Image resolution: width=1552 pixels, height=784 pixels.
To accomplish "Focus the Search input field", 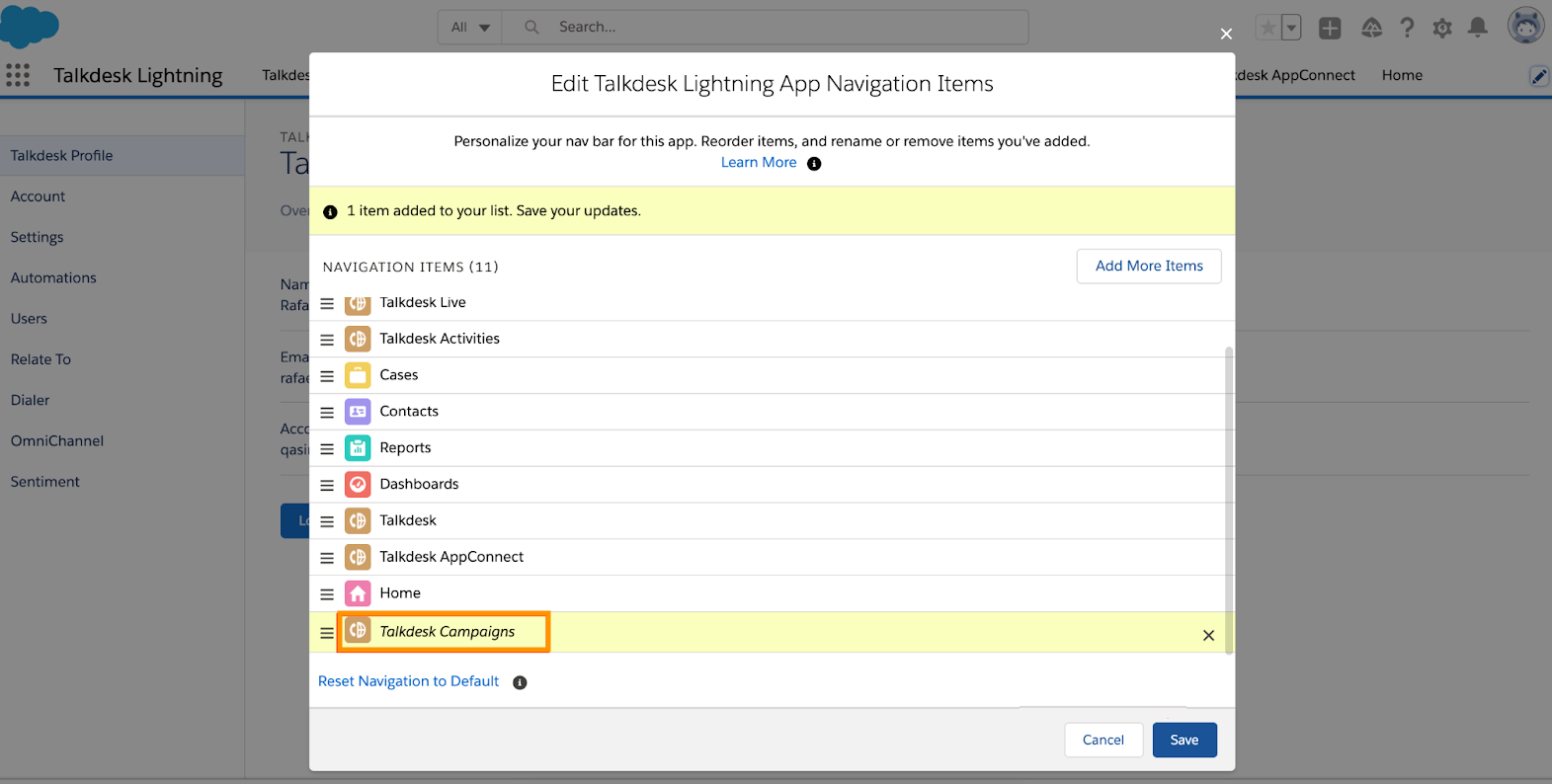I will click(x=766, y=28).
